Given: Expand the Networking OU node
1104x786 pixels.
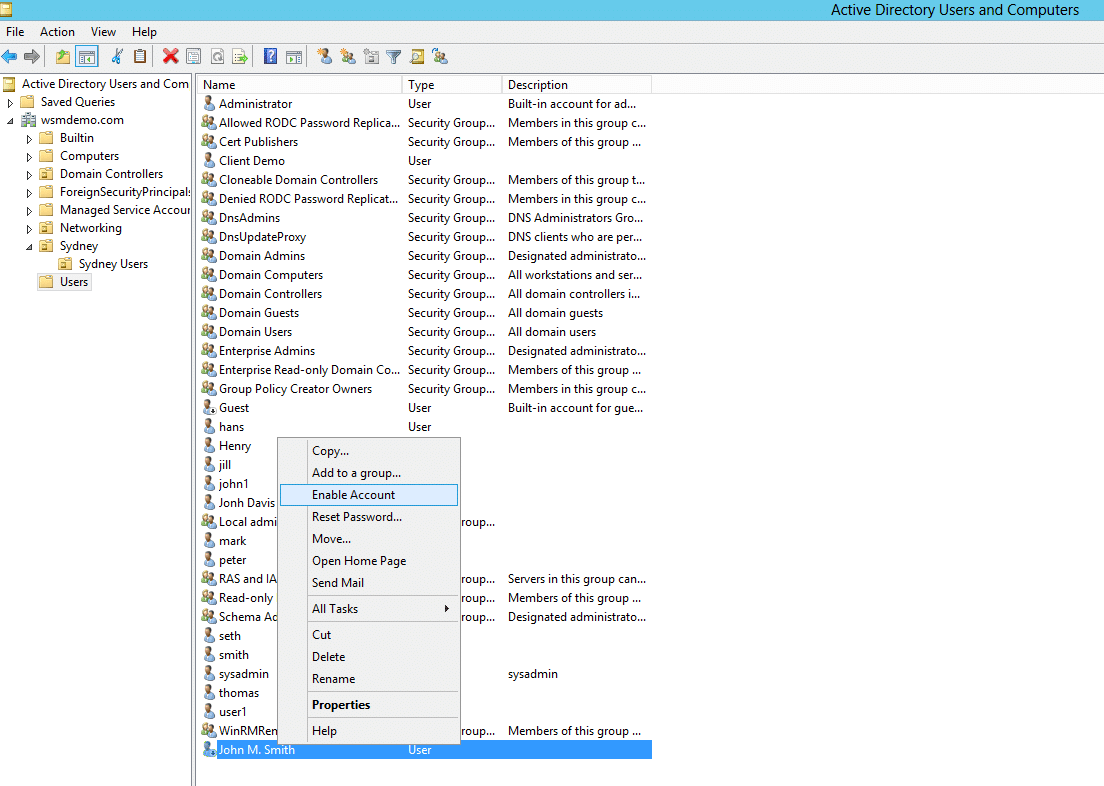Looking at the screenshot, I should pos(29,229).
